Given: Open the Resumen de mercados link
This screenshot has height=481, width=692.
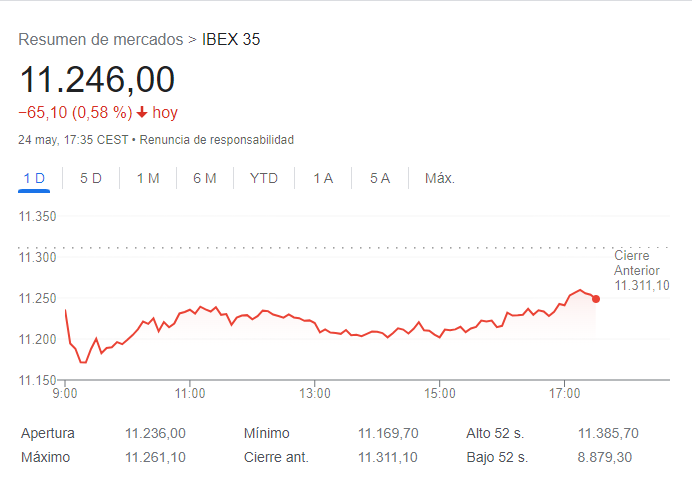Looking at the screenshot, I should click(x=101, y=40).
